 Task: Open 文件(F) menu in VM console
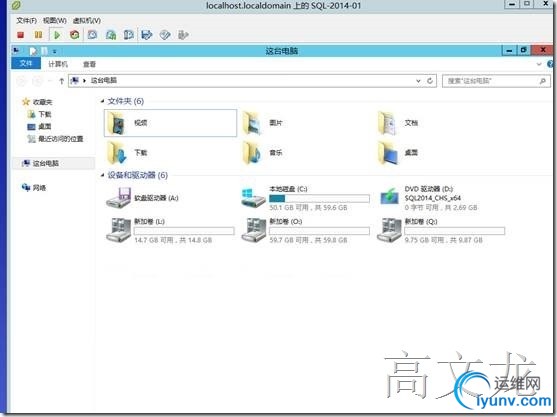click(x=26, y=21)
